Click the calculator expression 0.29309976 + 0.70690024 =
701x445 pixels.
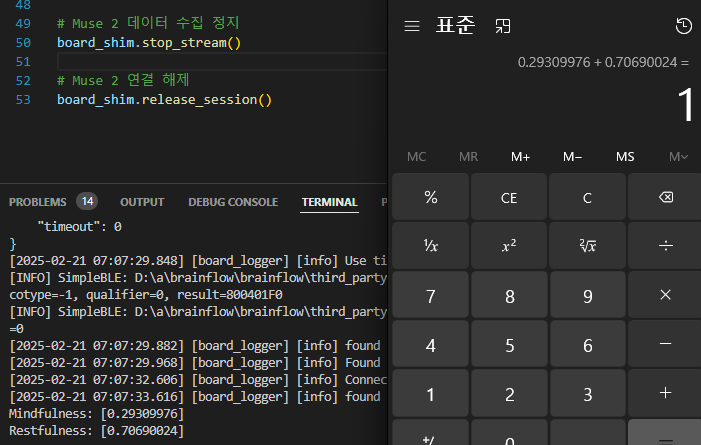coord(603,62)
